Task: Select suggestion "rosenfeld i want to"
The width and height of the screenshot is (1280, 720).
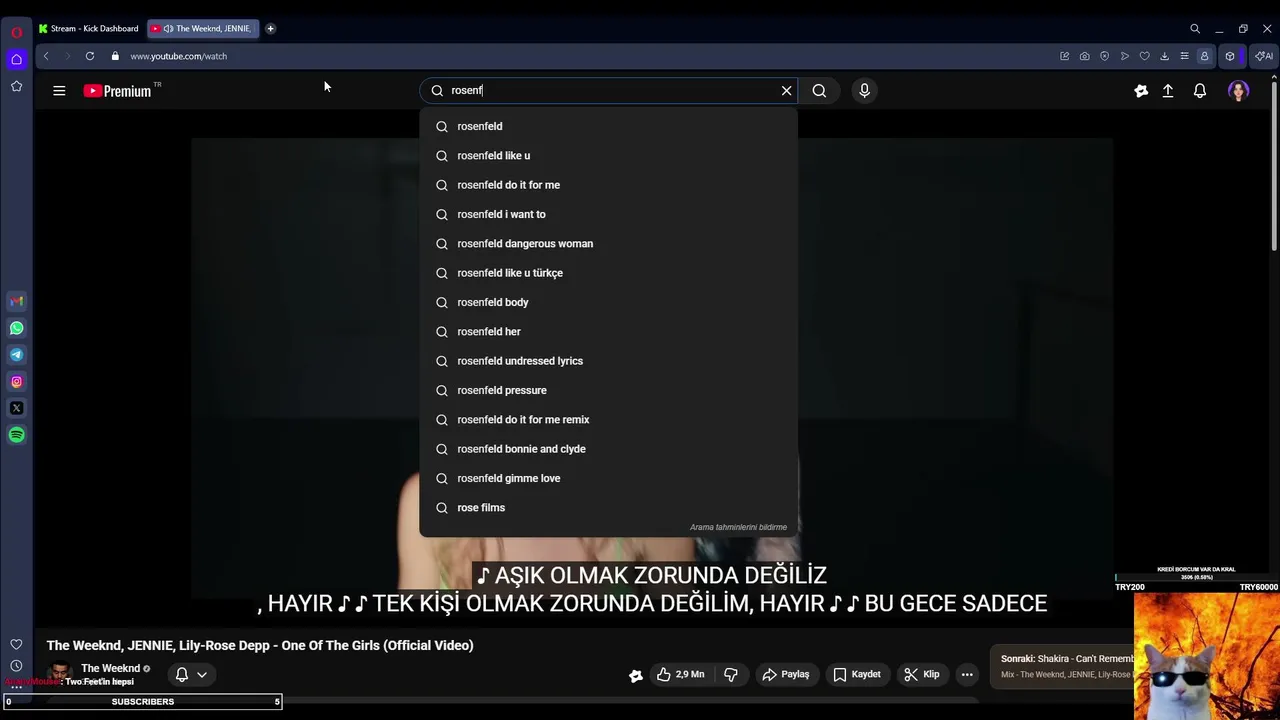Action: click(608, 214)
